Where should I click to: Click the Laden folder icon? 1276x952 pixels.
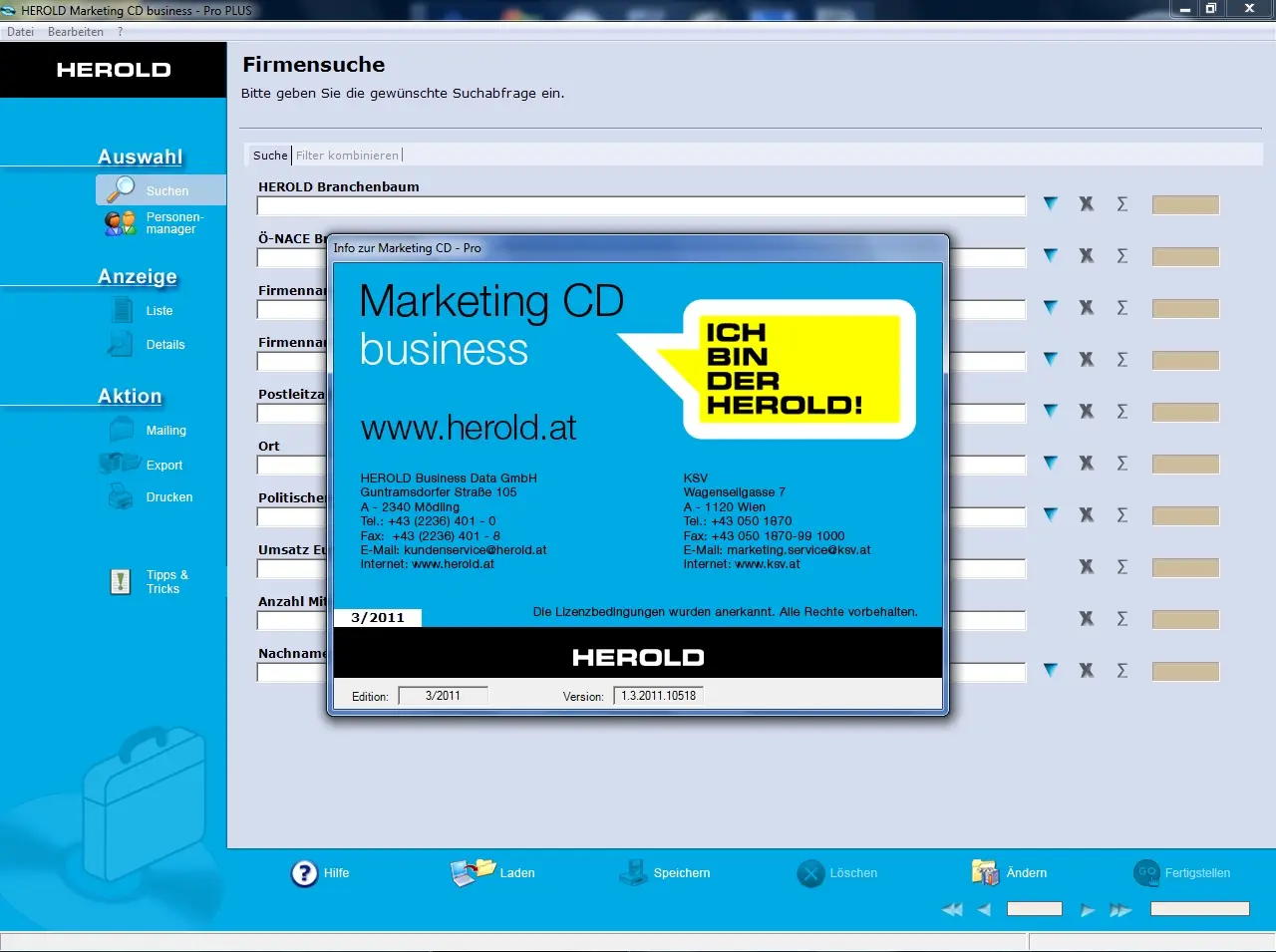[x=473, y=873]
